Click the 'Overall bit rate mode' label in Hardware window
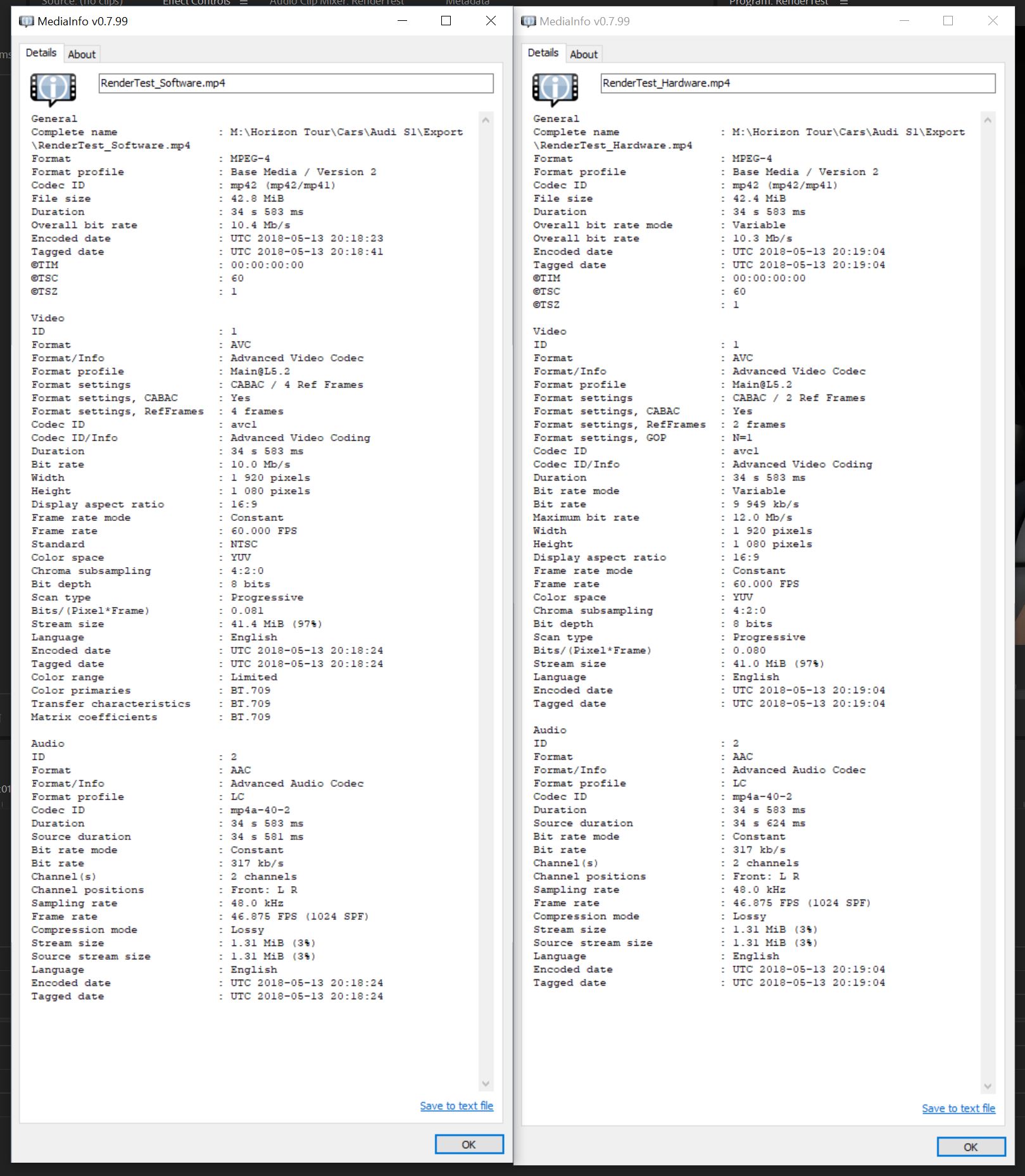Image resolution: width=1025 pixels, height=1176 pixels. click(603, 225)
